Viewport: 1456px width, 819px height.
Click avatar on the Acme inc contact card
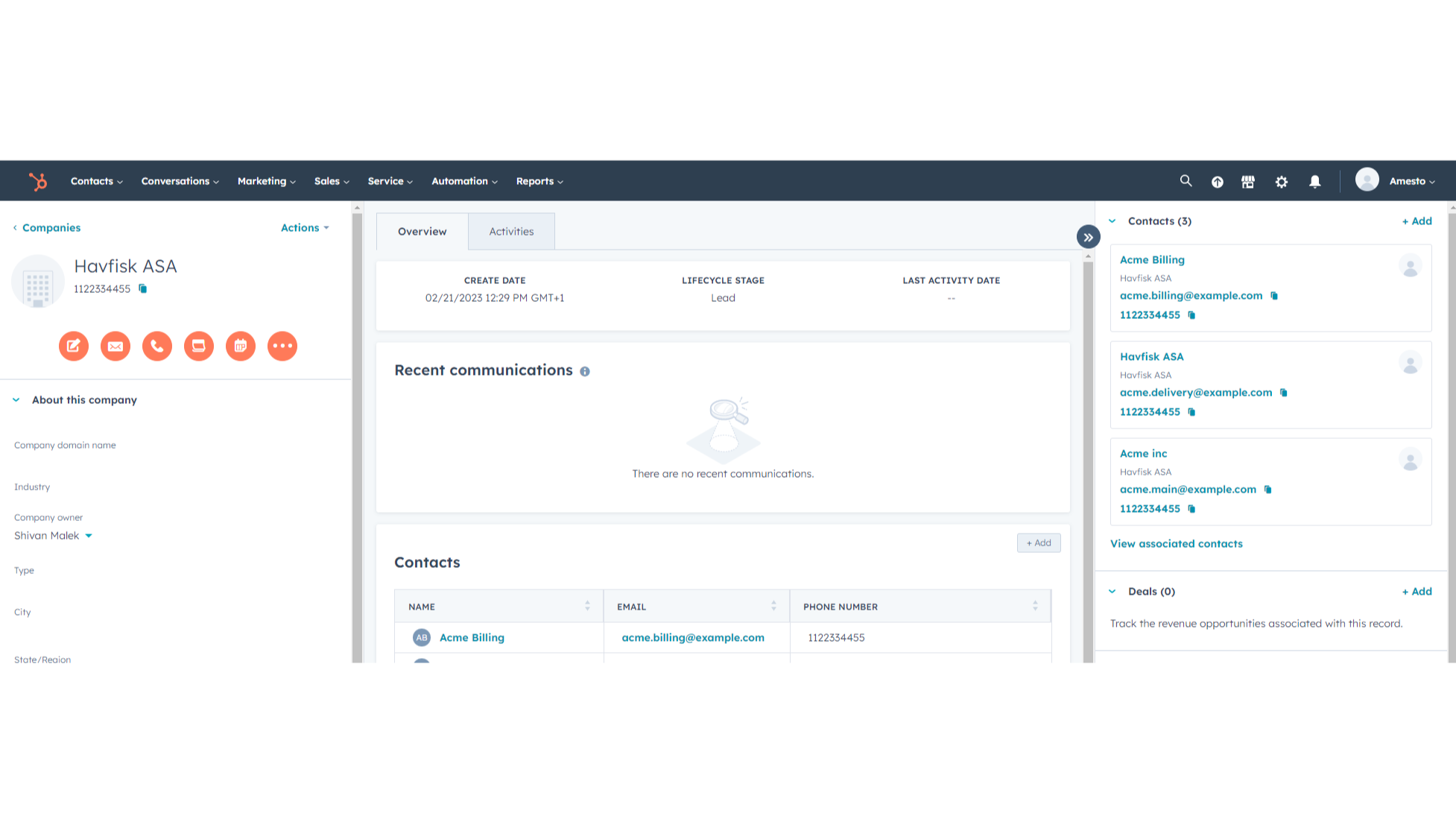[1411, 460]
